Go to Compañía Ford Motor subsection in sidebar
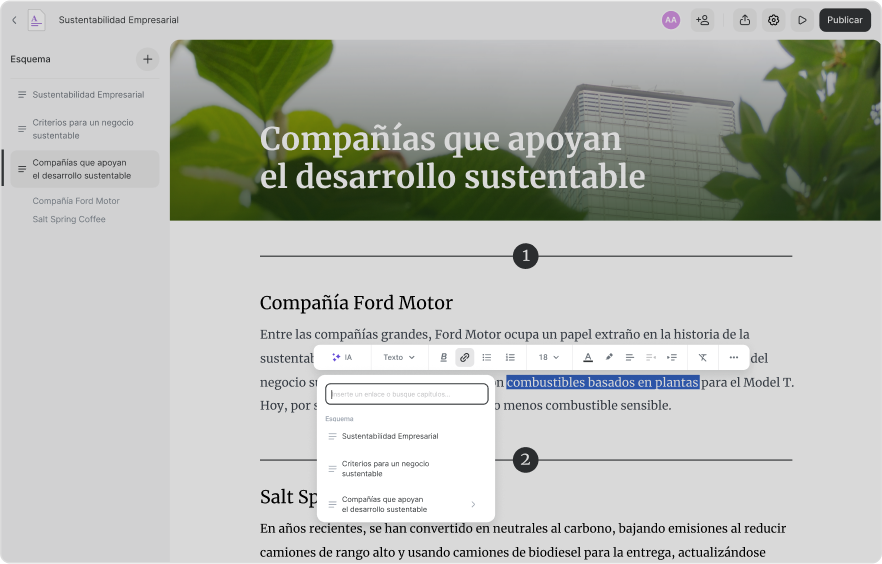Viewport: 882px width, 564px height. click(x=76, y=201)
